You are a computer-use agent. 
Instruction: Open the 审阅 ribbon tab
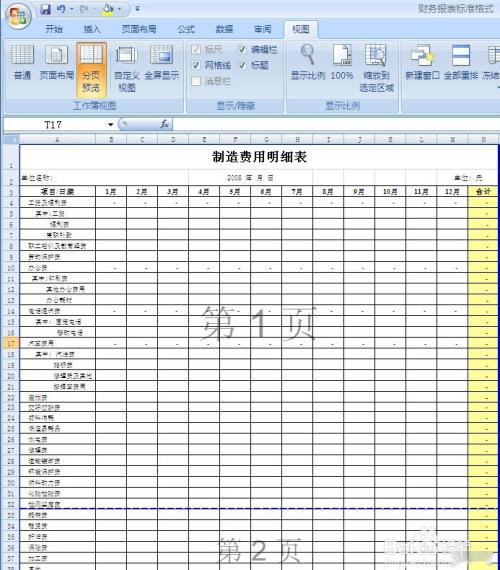point(263,29)
